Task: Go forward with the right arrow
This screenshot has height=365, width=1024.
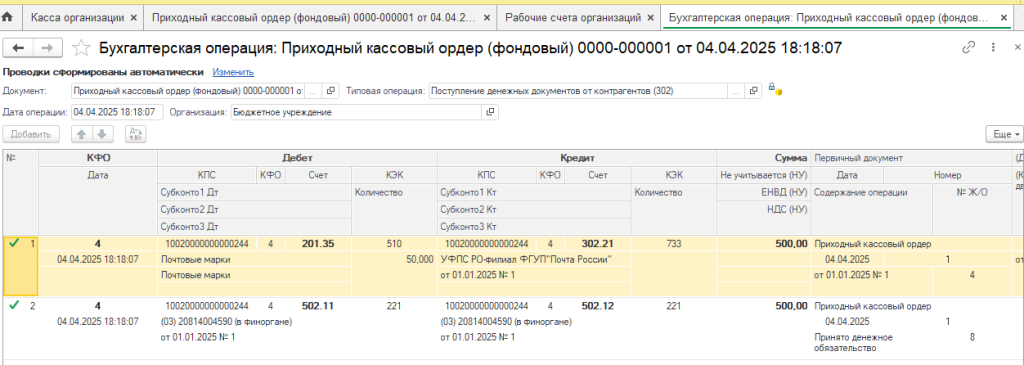Action: coord(48,48)
